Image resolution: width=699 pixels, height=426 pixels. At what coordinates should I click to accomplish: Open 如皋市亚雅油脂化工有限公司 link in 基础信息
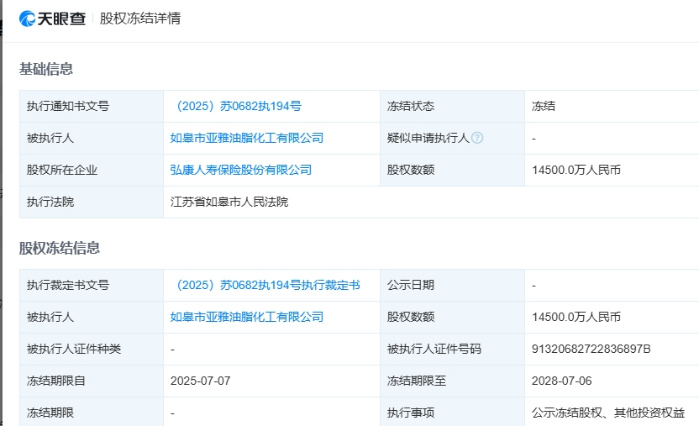(247, 138)
